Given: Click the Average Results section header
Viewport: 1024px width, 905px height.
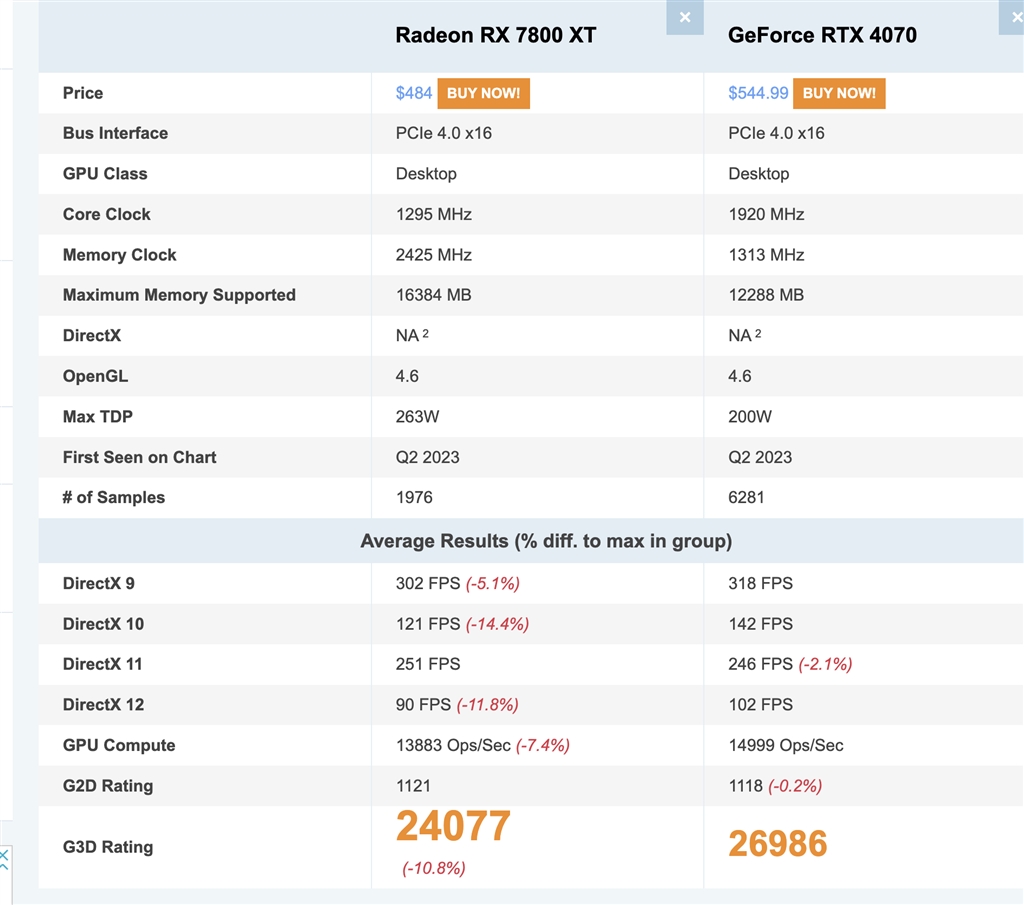Looking at the screenshot, I should (x=546, y=541).
